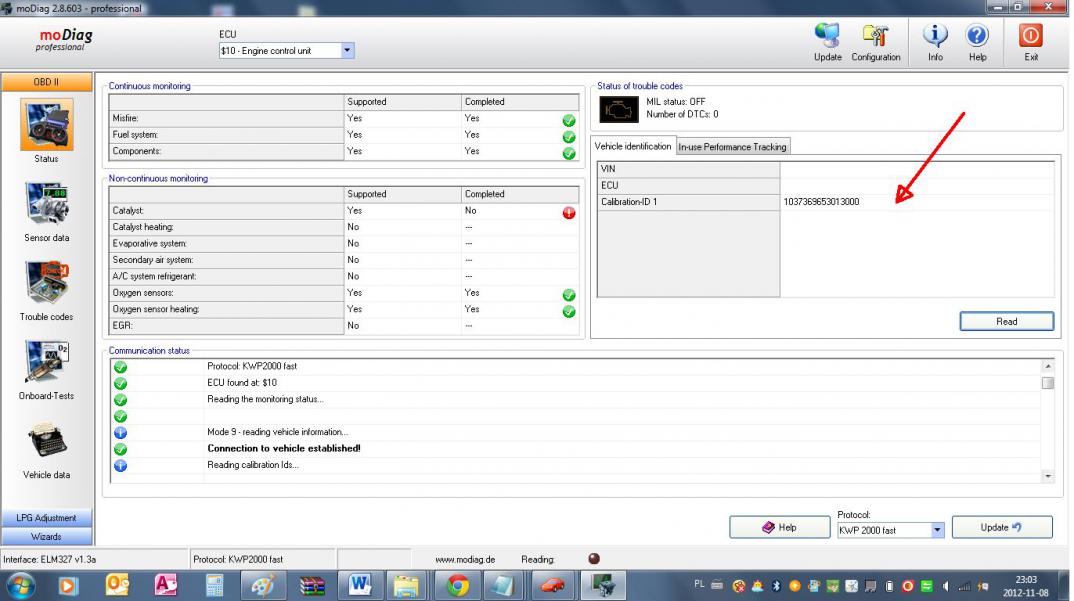Click 'Connection to vehicle established!' log text

point(284,448)
